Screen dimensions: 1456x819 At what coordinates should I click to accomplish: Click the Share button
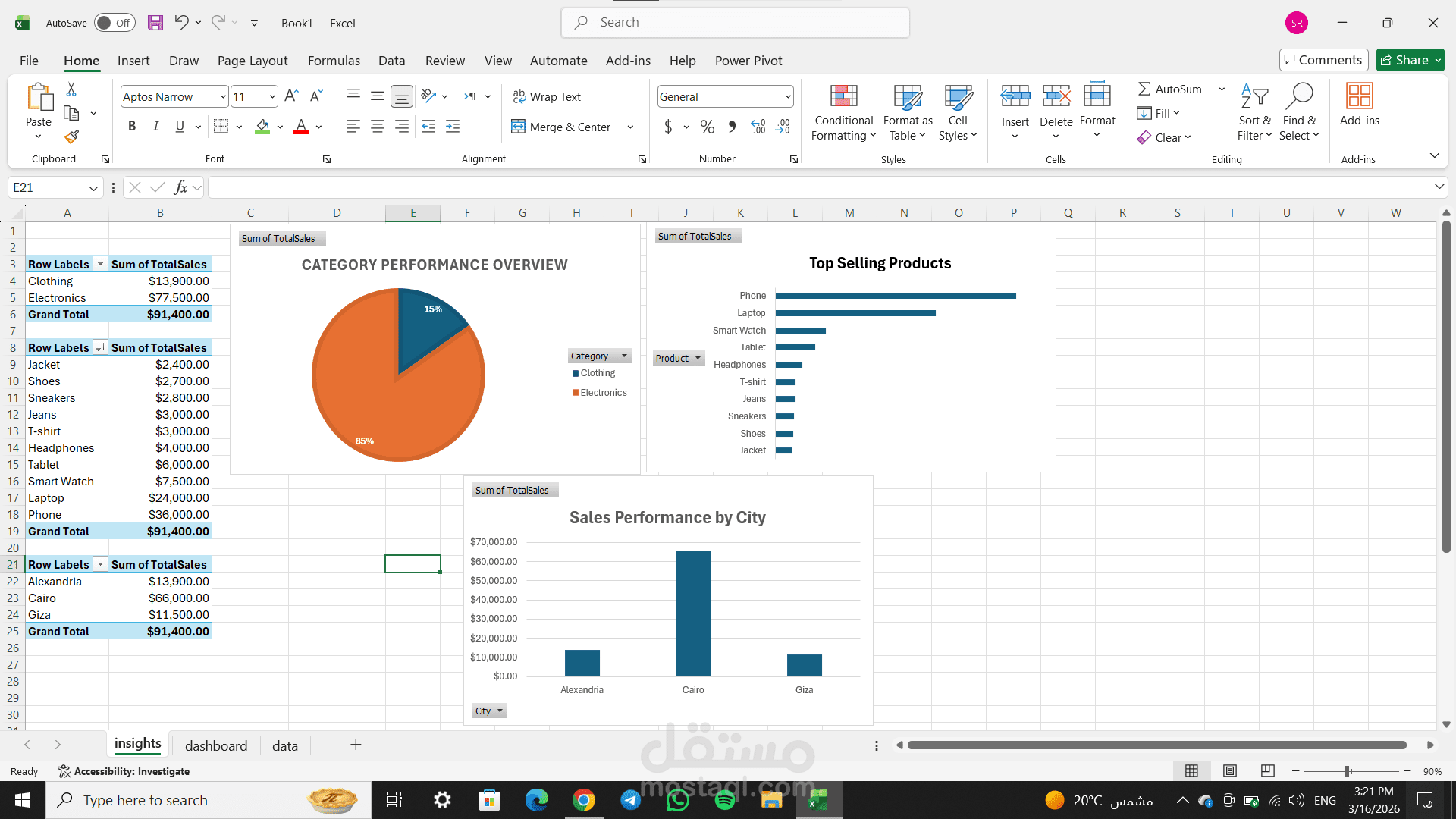point(1410,60)
